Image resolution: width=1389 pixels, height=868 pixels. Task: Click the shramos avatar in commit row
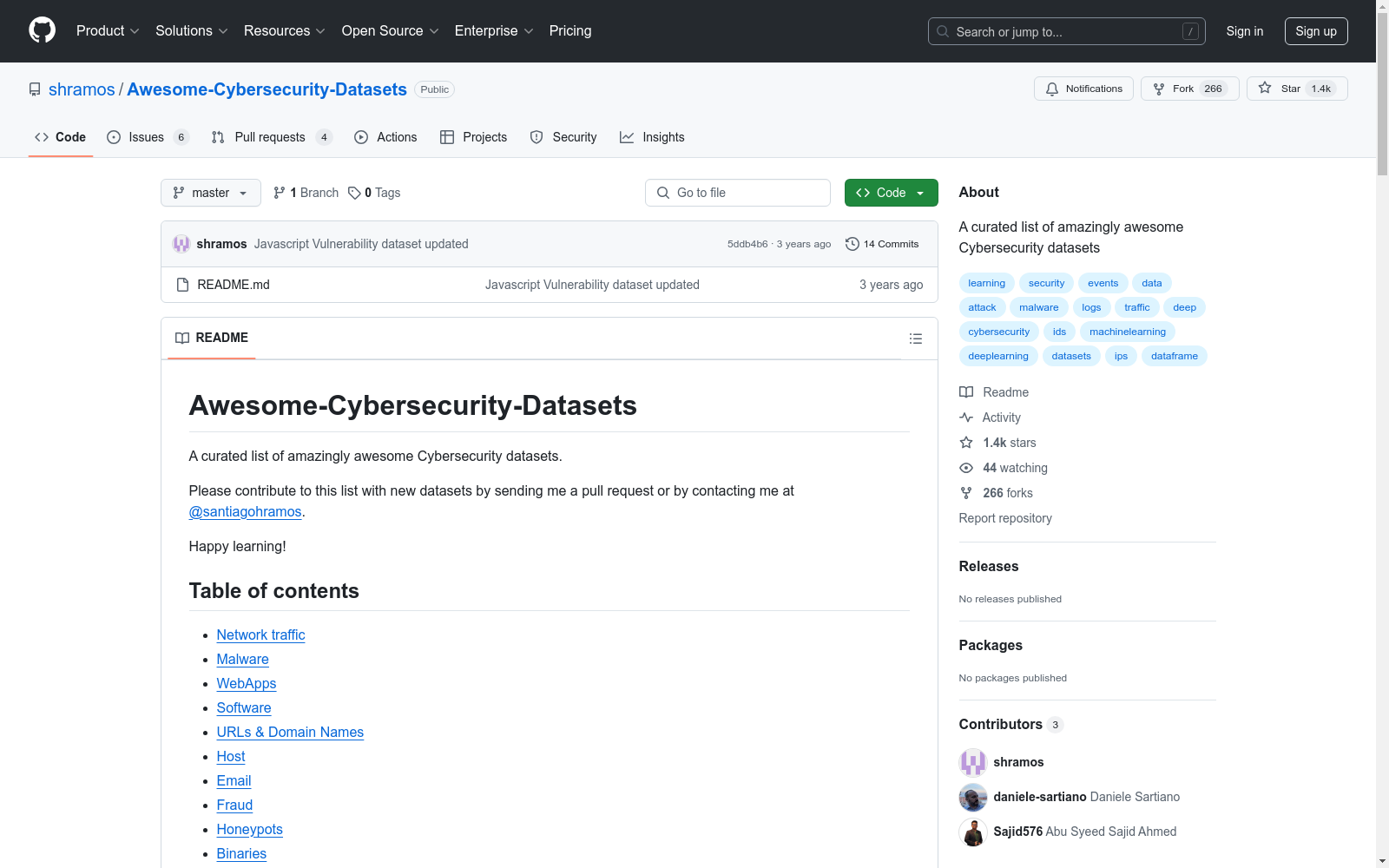(x=181, y=244)
